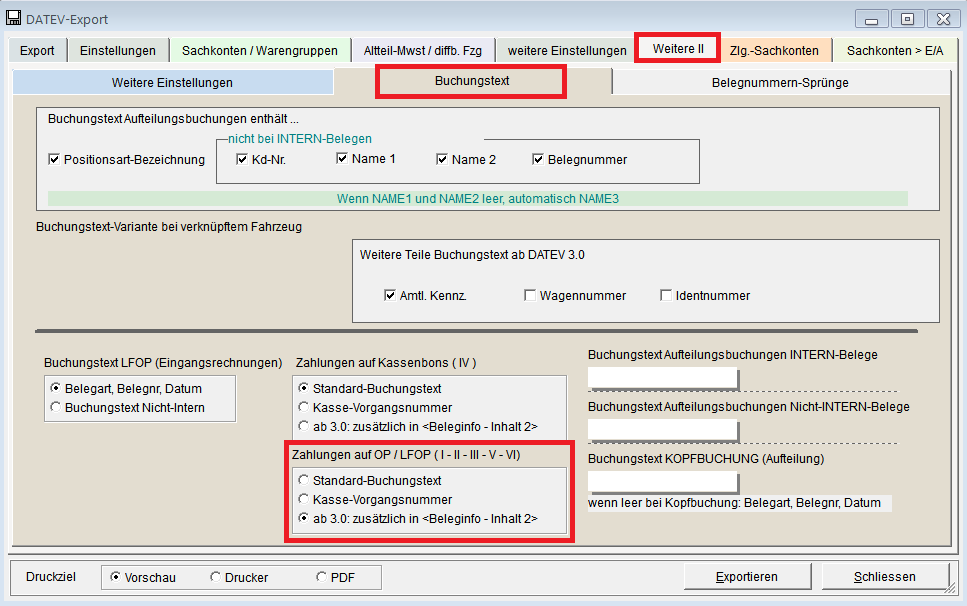The image size is (967, 606).
Task: Click 'Buchungstext-Variante bei verknüpftem Fahrzeug' label
Action: tap(169, 227)
